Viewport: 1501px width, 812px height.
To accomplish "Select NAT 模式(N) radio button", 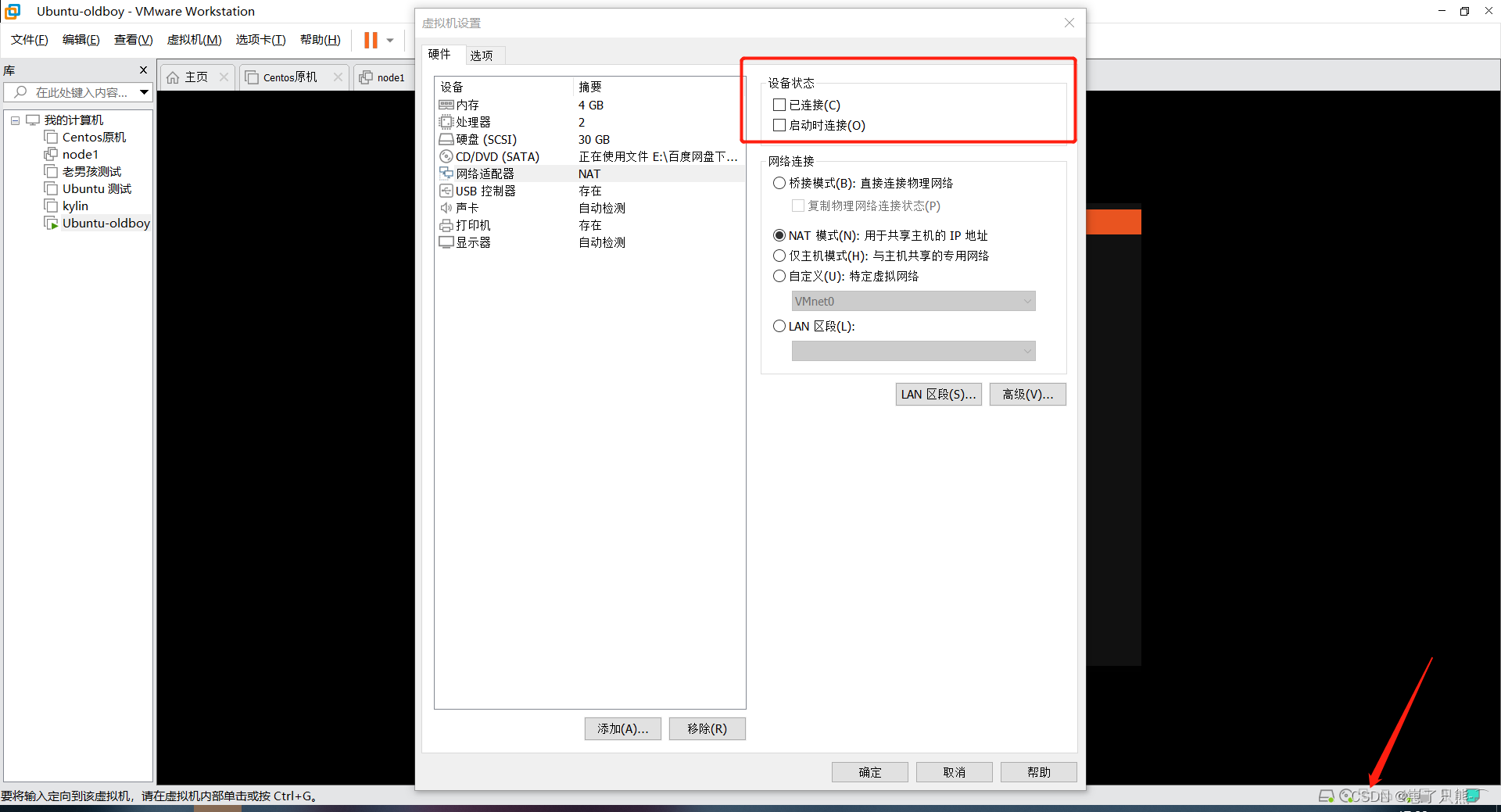I will pos(779,235).
